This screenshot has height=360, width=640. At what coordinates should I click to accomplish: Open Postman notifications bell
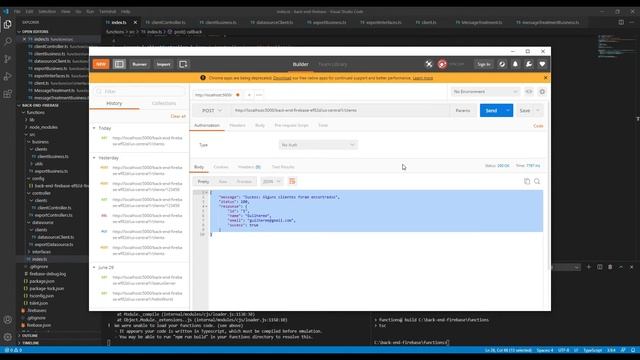click(x=515, y=64)
